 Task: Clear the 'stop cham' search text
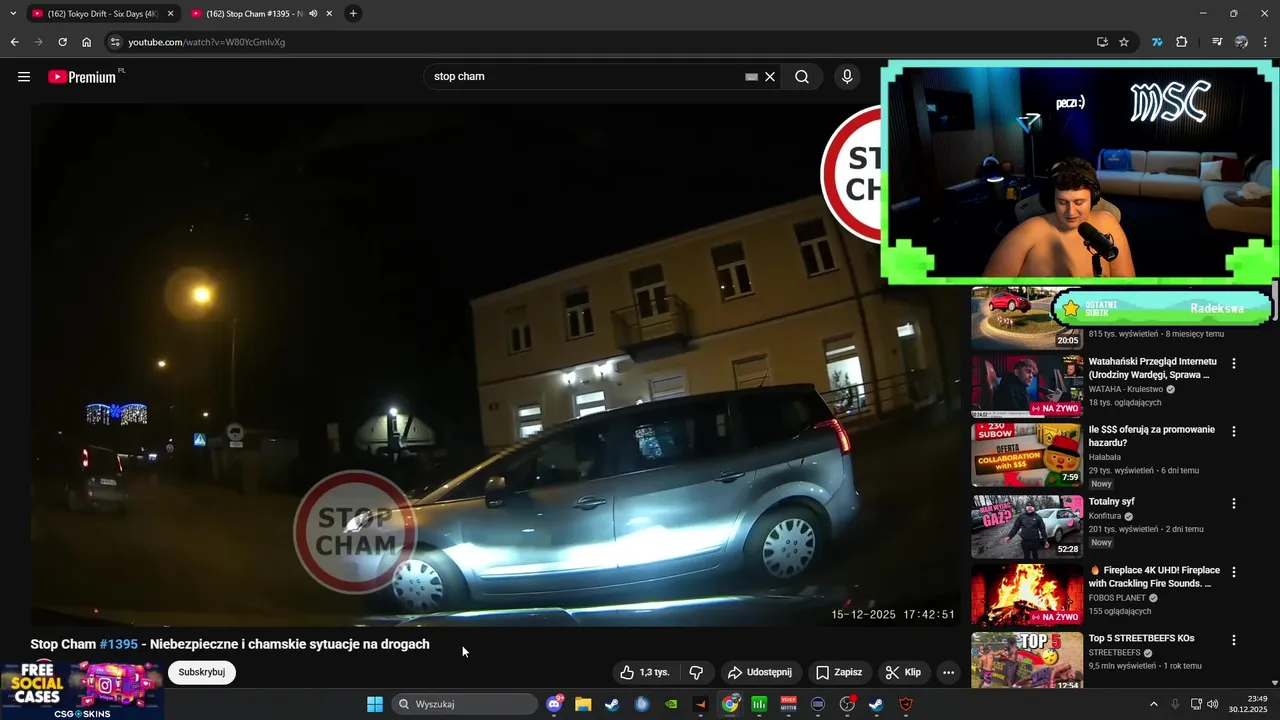pyautogui.click(x=770, y=76)
